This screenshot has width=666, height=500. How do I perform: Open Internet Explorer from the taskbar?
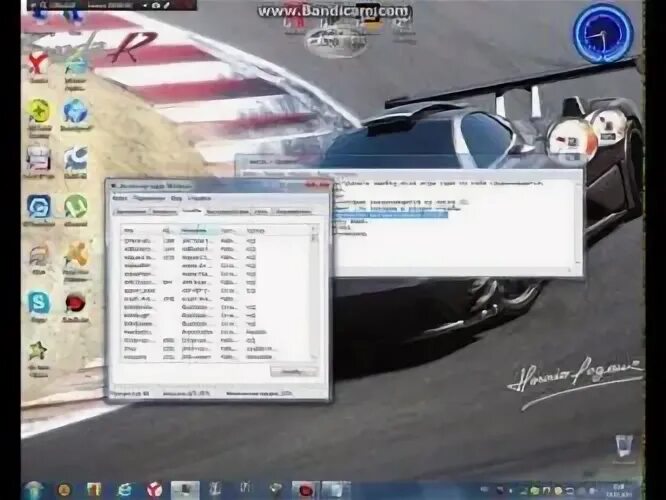125,490
